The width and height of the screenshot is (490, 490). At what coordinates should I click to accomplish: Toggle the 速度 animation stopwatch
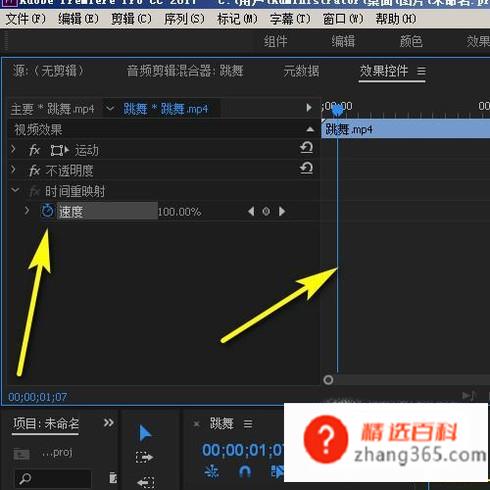click(x=47, y=211)
